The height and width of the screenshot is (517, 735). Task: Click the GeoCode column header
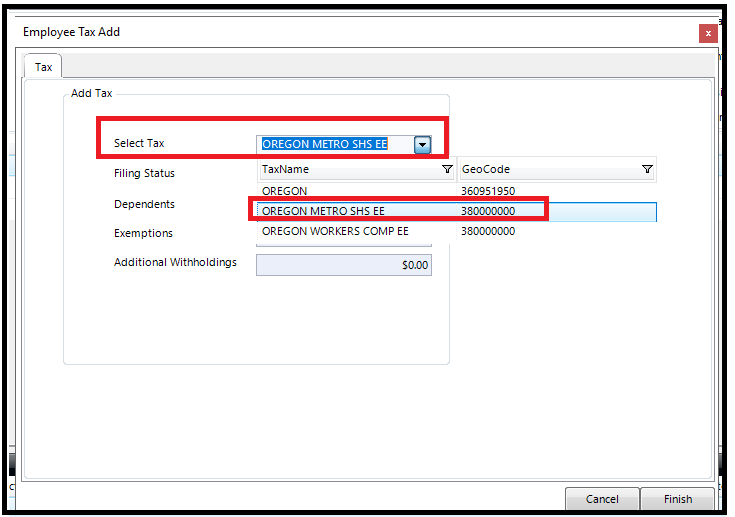tap(556, 169)
